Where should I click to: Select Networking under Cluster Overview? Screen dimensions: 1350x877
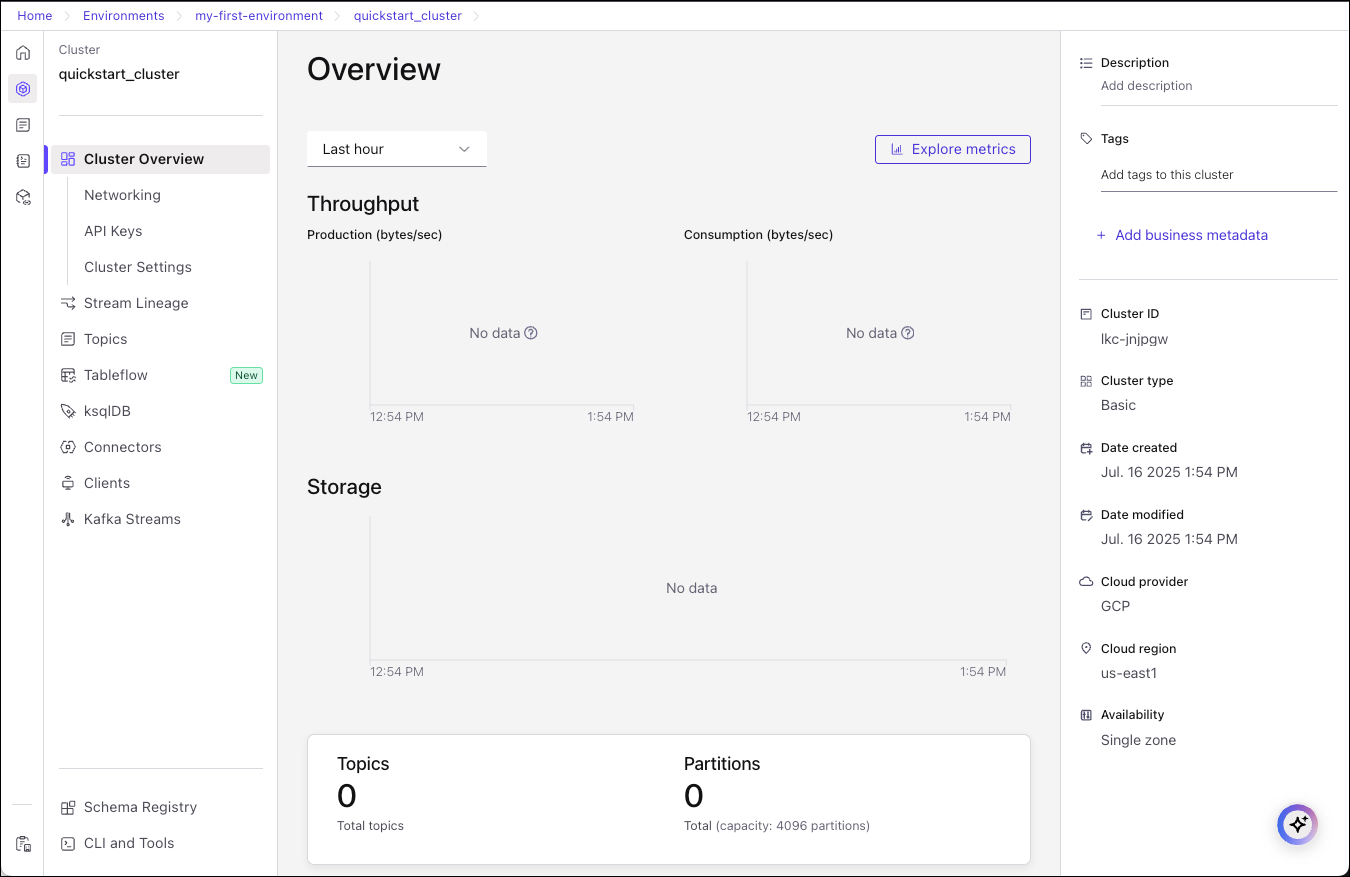122,195
